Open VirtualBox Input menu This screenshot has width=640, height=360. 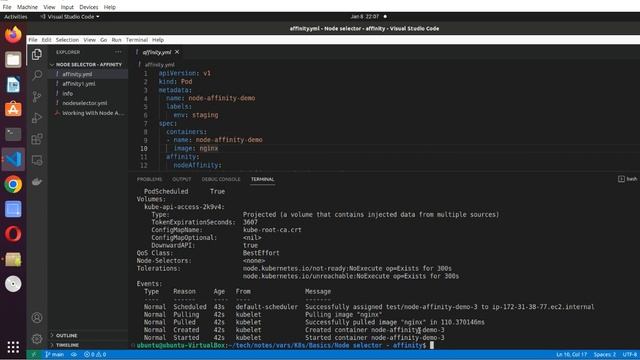(67, 7)
